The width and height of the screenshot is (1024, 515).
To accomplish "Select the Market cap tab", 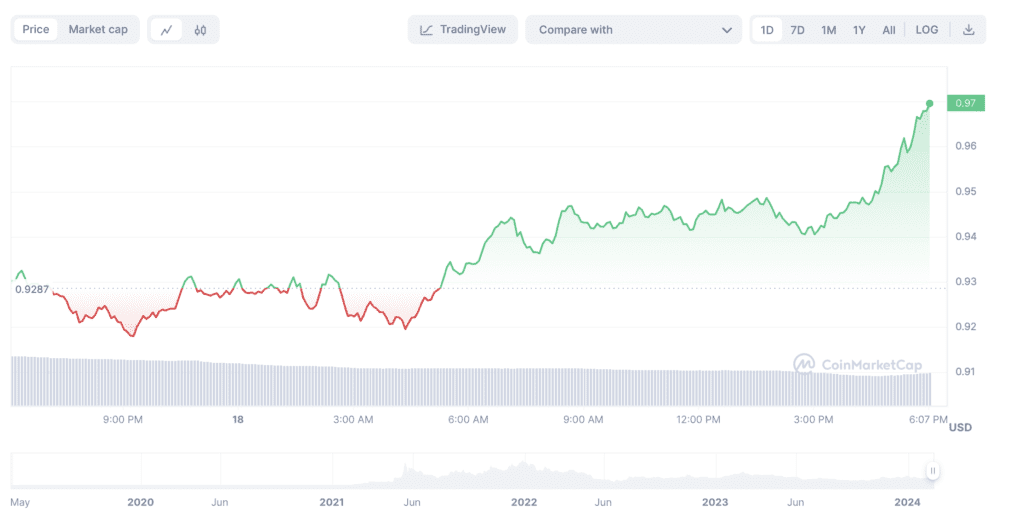I will 98,30.
